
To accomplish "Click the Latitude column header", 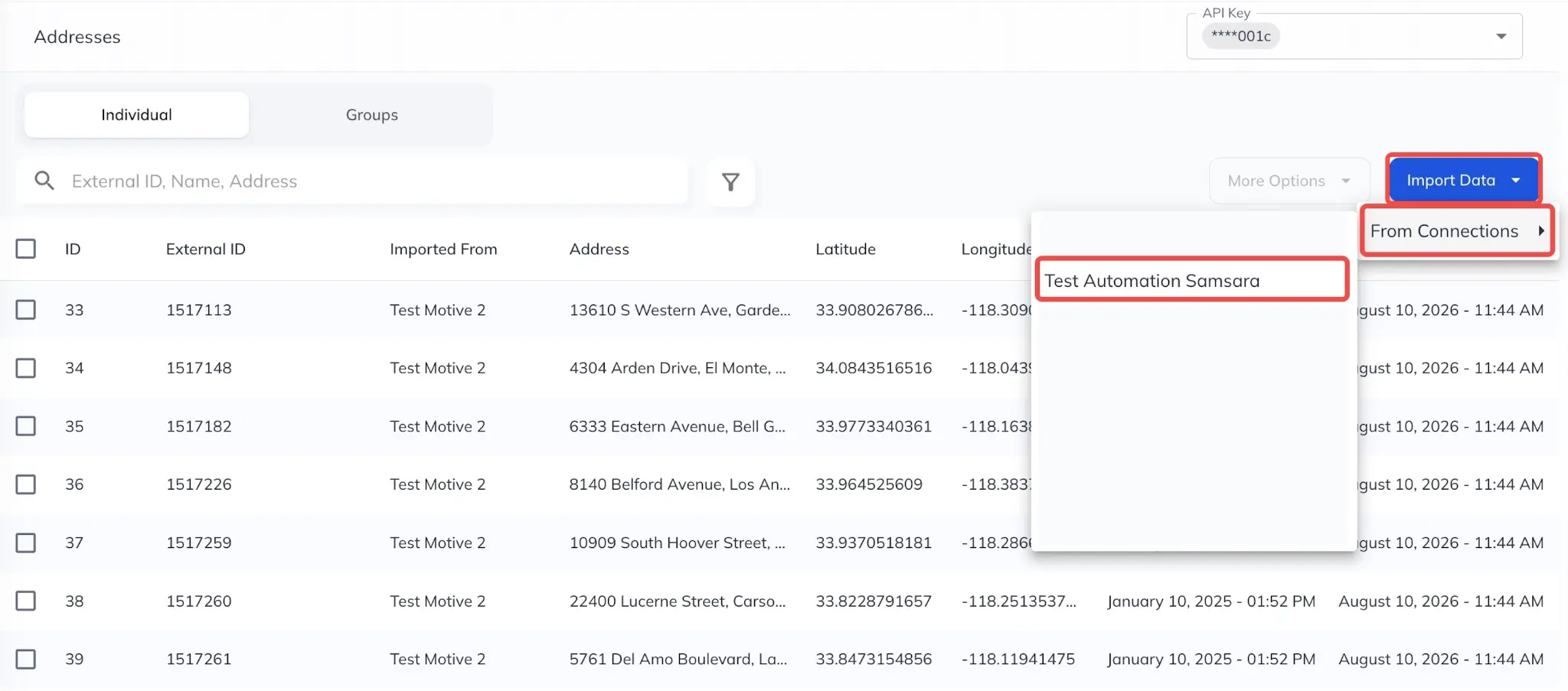I will click(845, 249).
